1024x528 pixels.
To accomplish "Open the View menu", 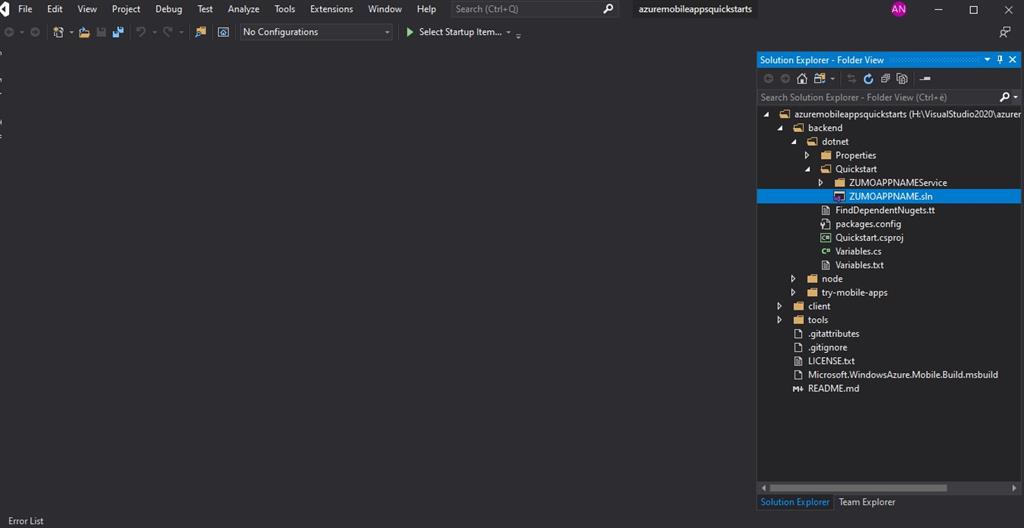I will [x=87, y=9].
